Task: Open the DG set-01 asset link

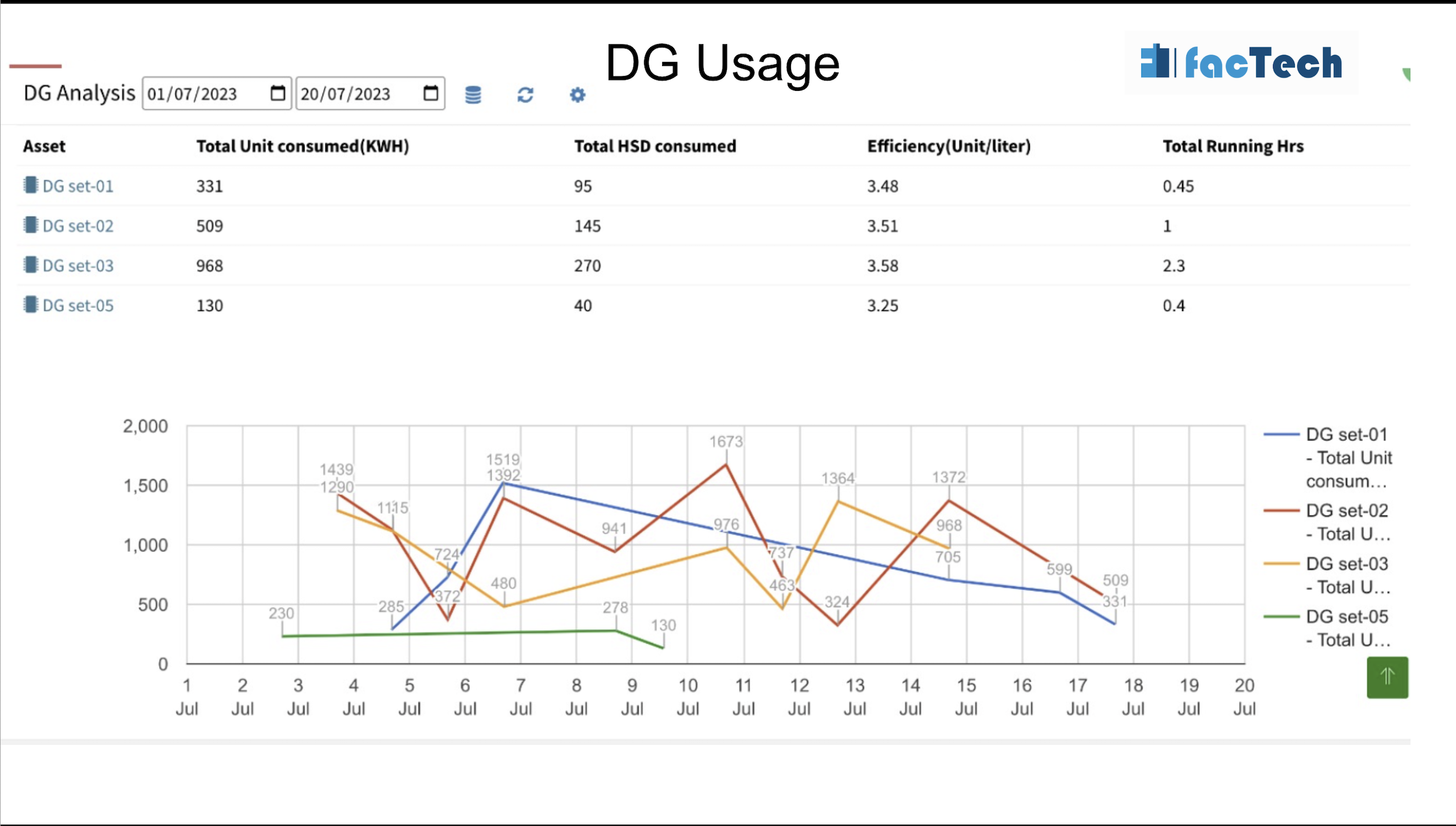Action: pos(77,185)
